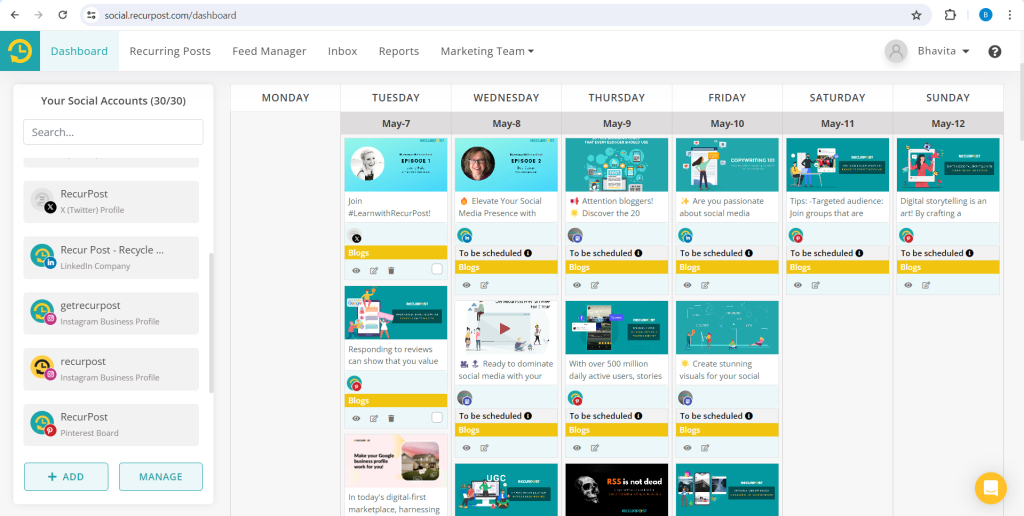Edit the 'Are you passionate' post
This screenshot has height=516, width=1024.
pos(705,285)
